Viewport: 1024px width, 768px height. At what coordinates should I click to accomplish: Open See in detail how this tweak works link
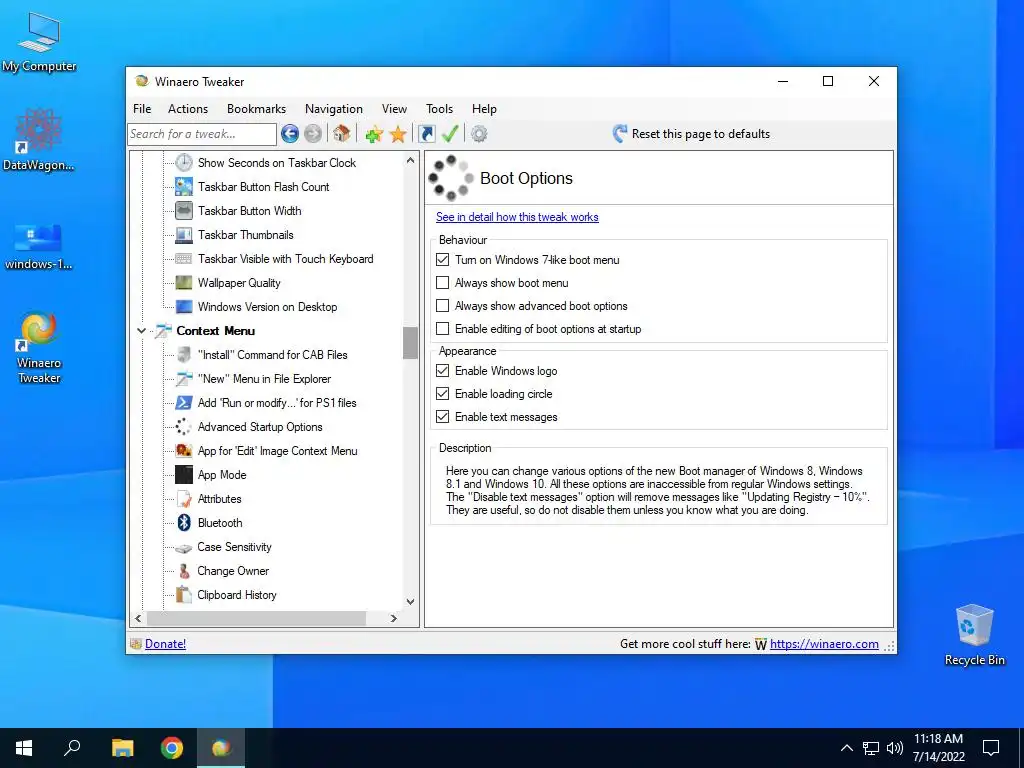[x=517, y=217]
